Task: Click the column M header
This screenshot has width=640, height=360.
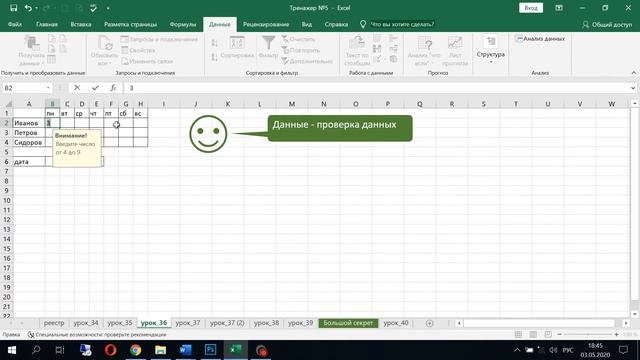Action: point(291,104)
